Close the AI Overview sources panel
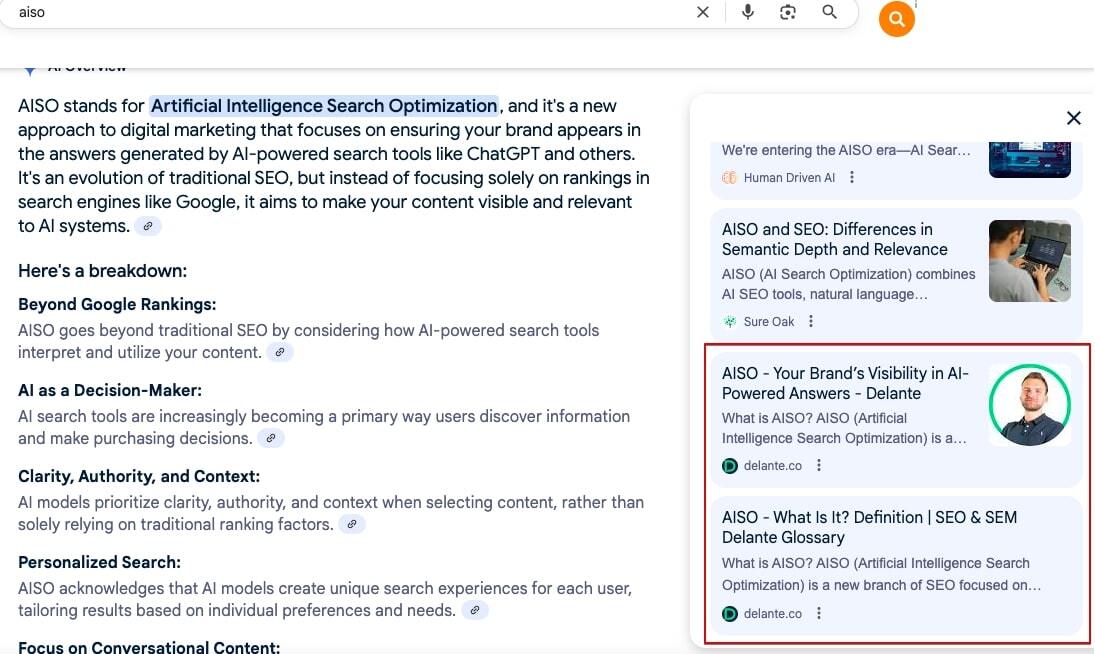The width and height of the screenshot is (1095, 654). pyautogui.click(x=1073, y=117)
